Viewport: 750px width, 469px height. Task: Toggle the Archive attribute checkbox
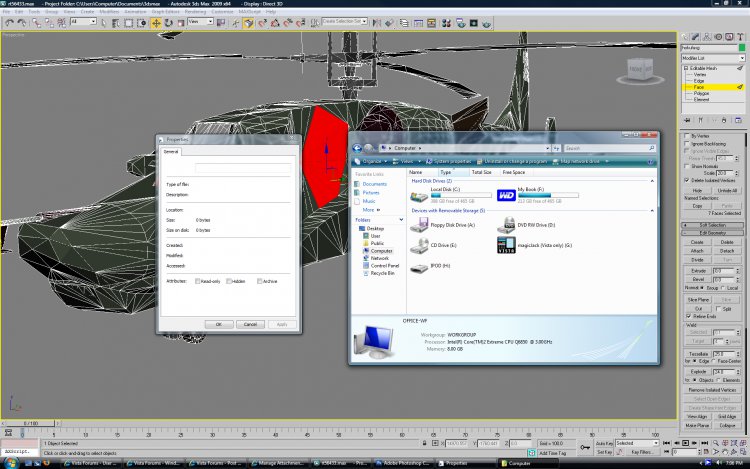click(x=258, y=281)
